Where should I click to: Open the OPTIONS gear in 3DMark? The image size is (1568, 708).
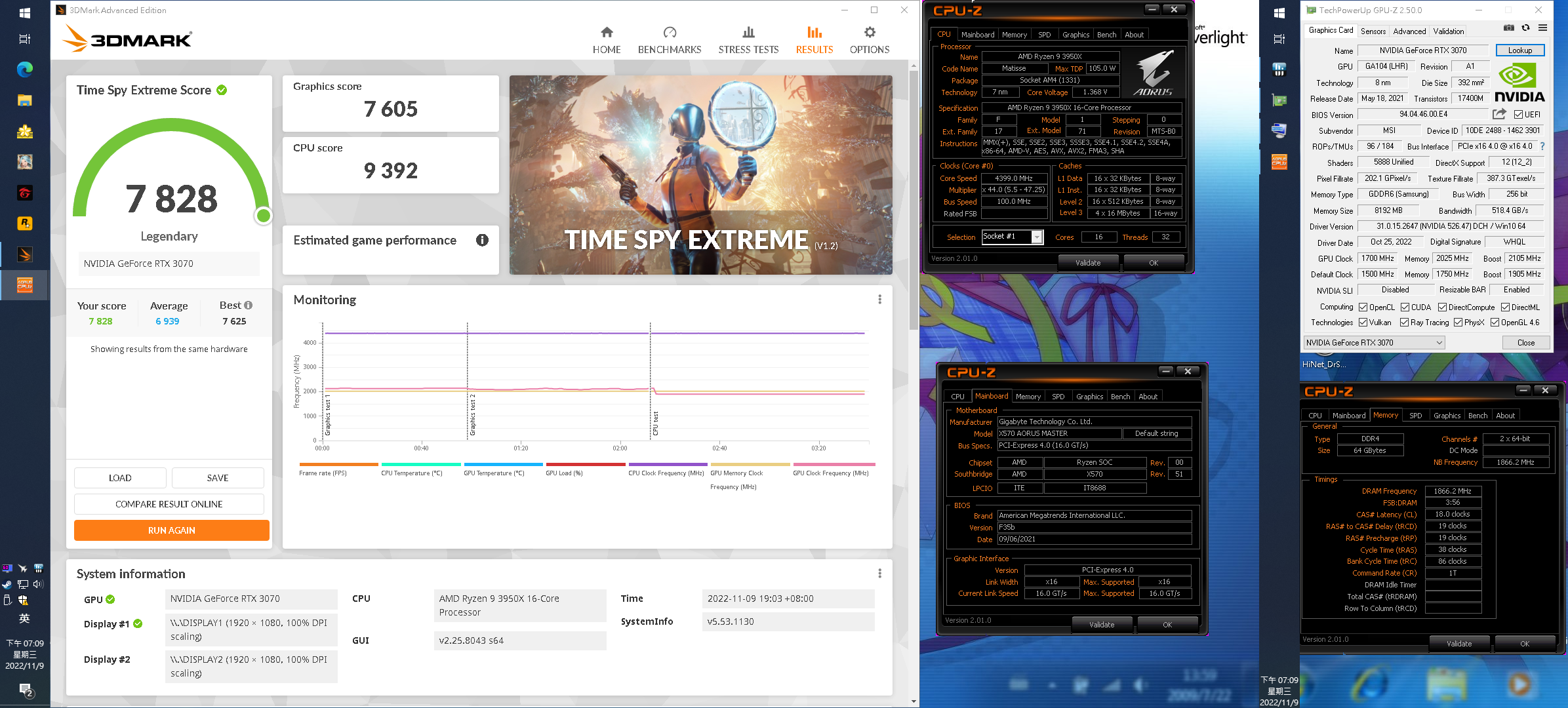pyautogui.click(x=870, y=40)
